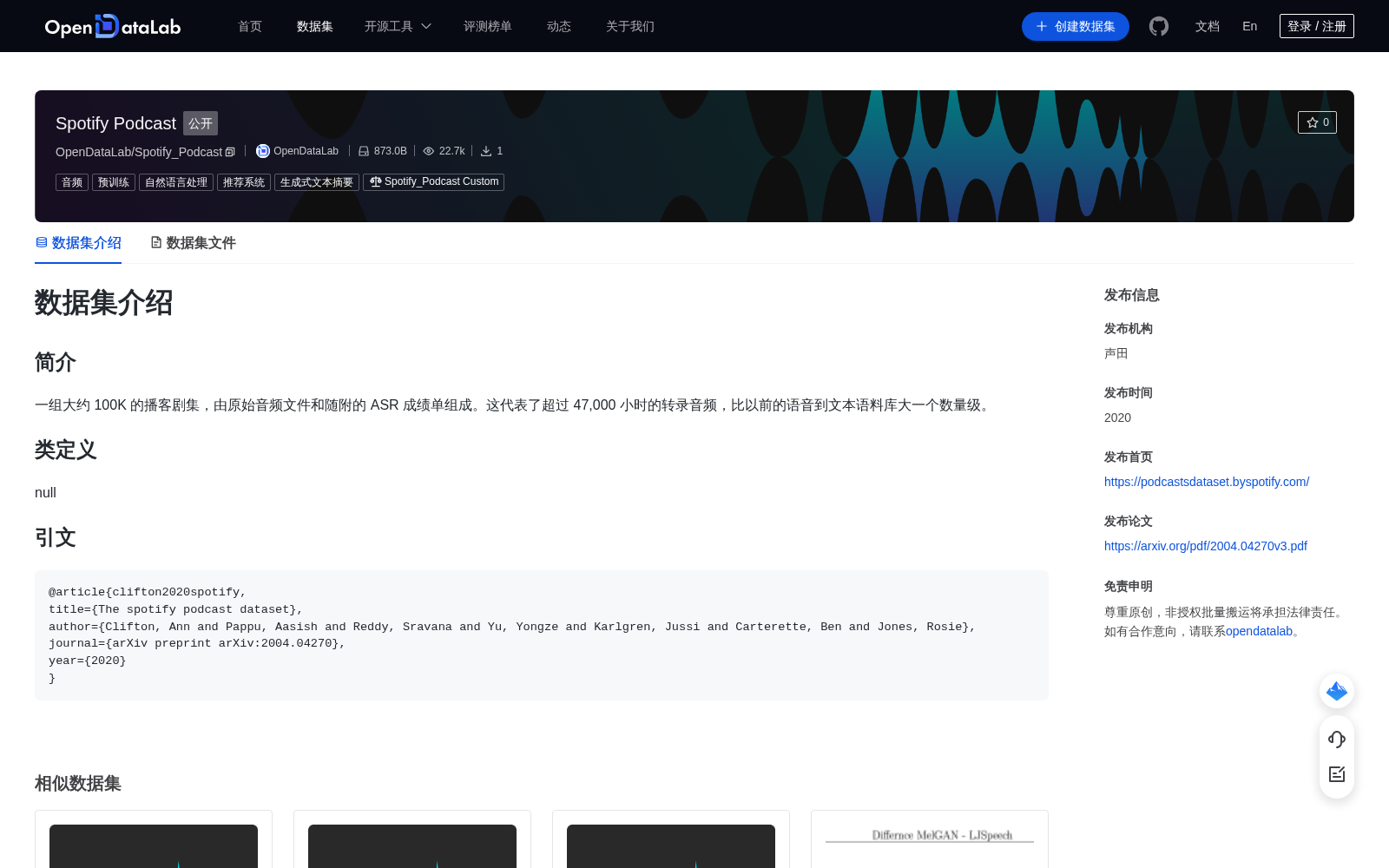Go to 首页 in the navigation bar
This screenshot has height=868, width=1389.
[x=250, y=26]
